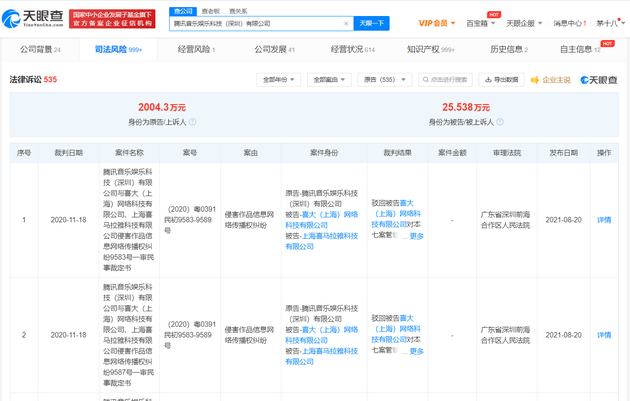Click the Tianyancha watermark logo at right
The image size is (630, 401).
coord(599,80)
